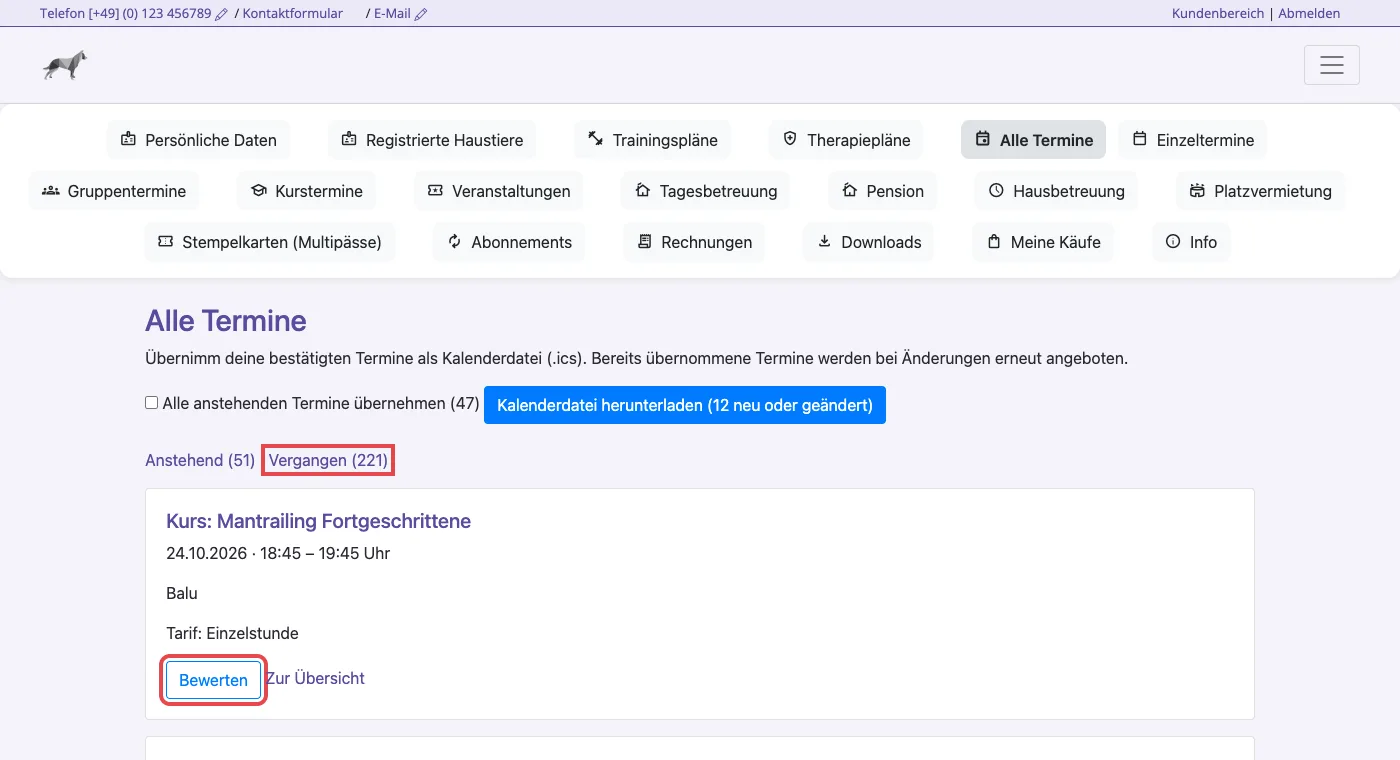Switch to the Anstehend (51) tab

[200, 460]
